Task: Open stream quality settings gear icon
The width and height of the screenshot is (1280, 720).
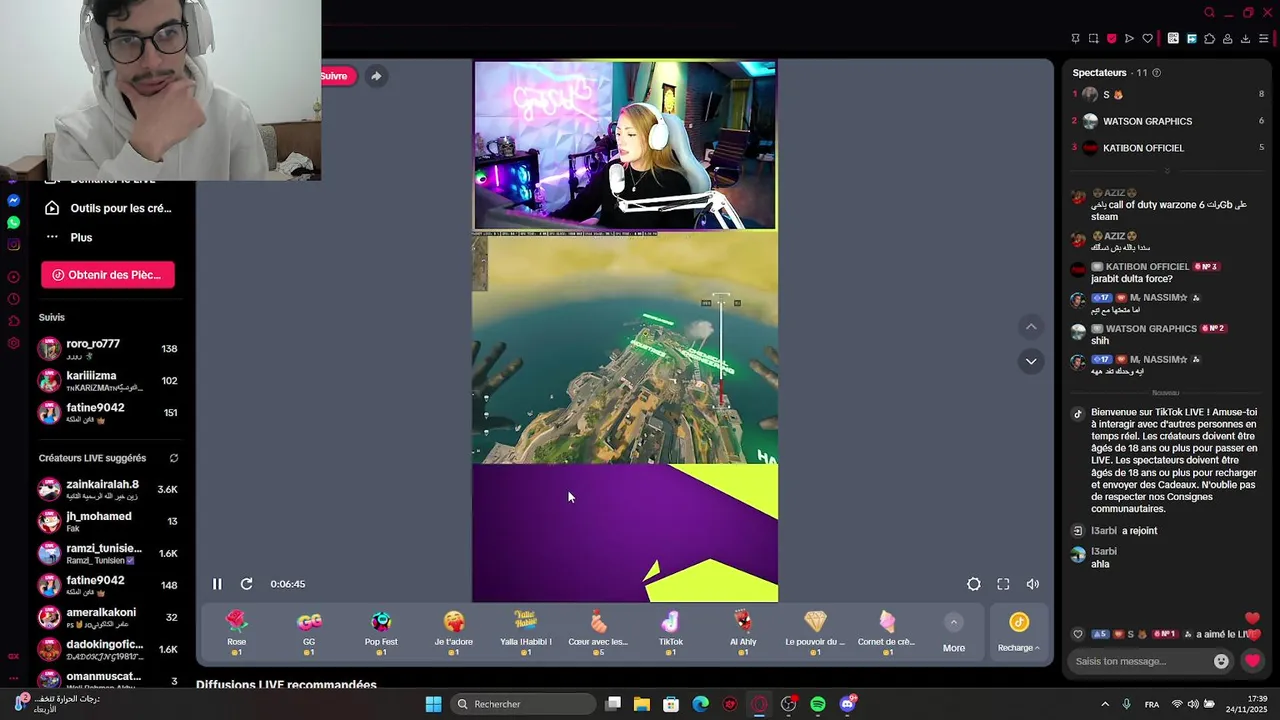Action: [x=974, y=584]
